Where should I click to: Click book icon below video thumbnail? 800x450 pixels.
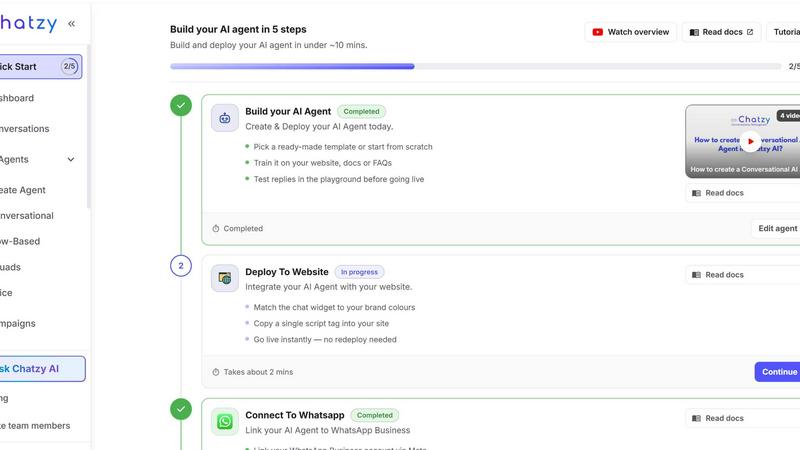pos(696,193)
